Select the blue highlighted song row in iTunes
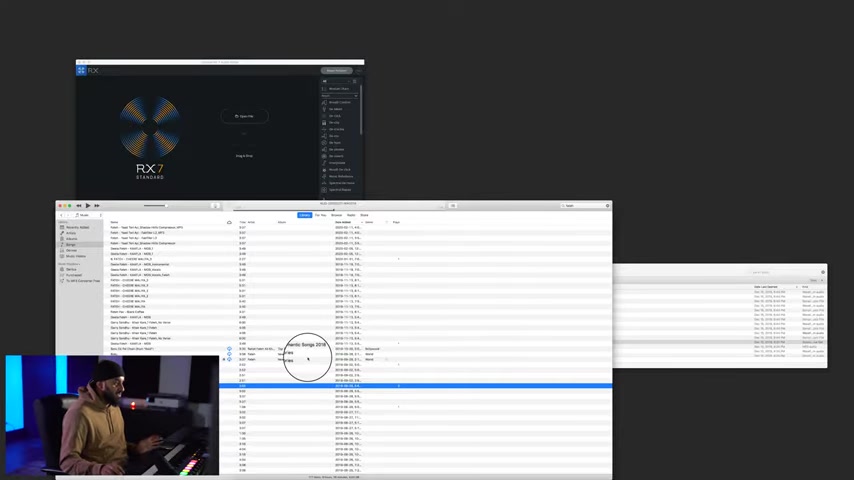Viewport: 854px width, 480px height. (x=416, y=386)
